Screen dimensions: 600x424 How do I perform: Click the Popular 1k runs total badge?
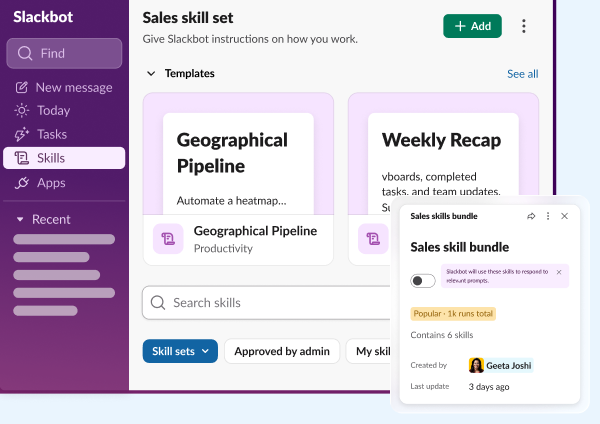coord(453,314)
